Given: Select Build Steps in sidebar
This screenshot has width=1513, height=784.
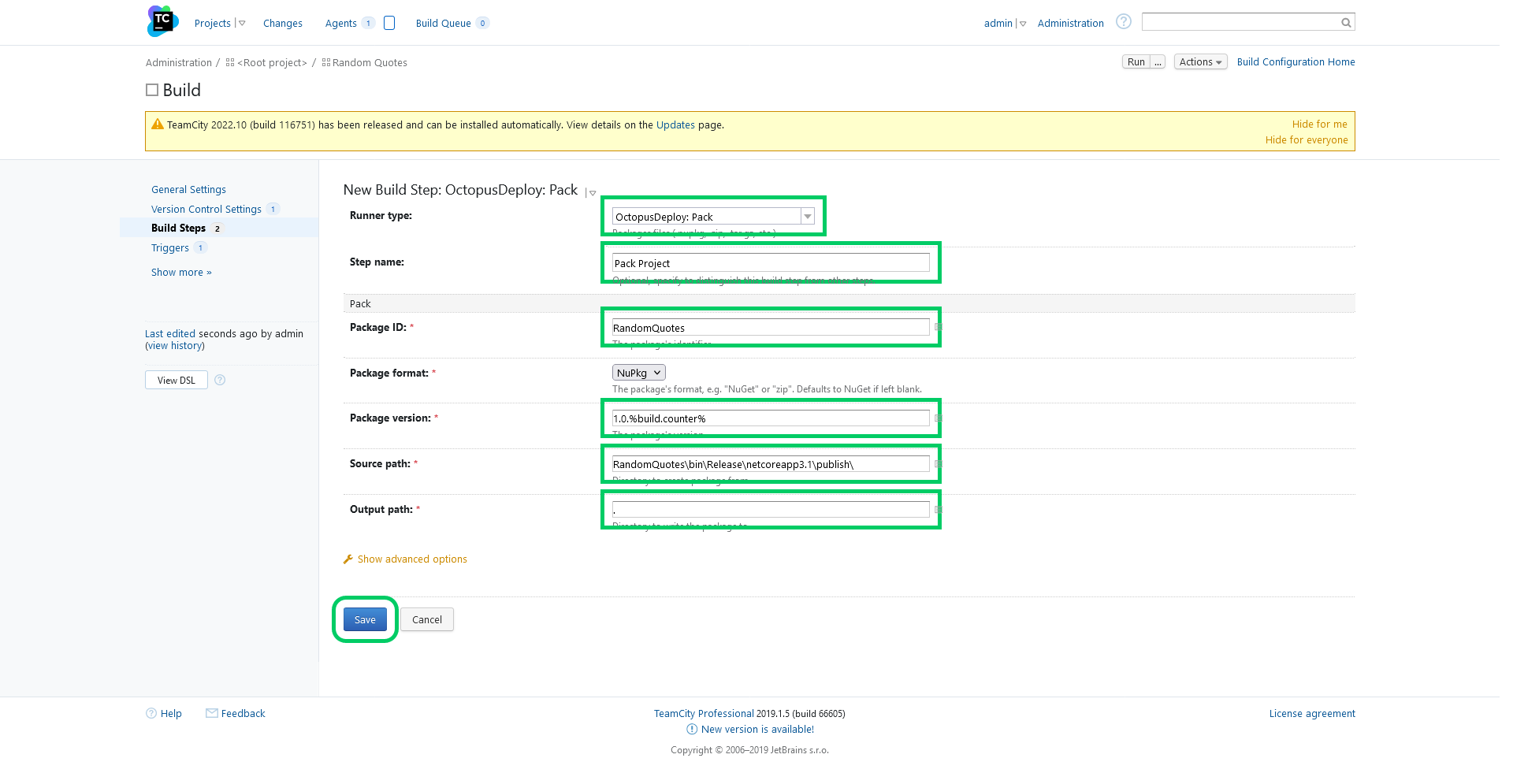Looking at the screenshot, I should click(178, 228).
